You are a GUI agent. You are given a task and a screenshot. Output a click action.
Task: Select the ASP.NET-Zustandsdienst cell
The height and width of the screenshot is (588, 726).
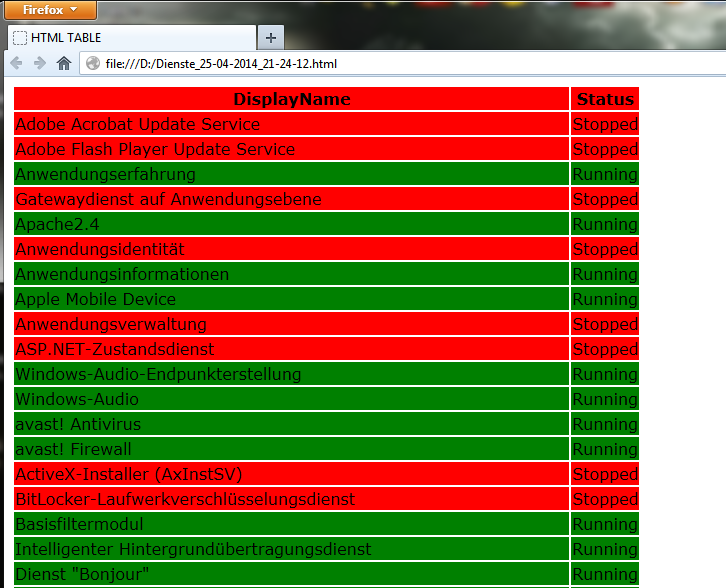(x=291, y=349)
